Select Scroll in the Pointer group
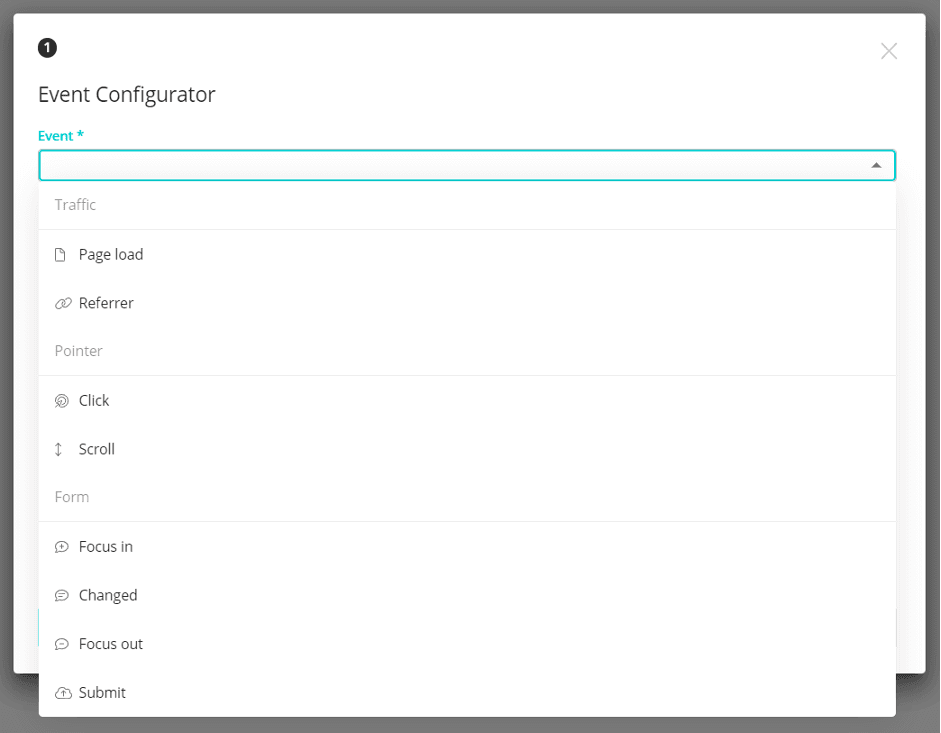This screenshot has height=733, width=941. pos(467,449)
